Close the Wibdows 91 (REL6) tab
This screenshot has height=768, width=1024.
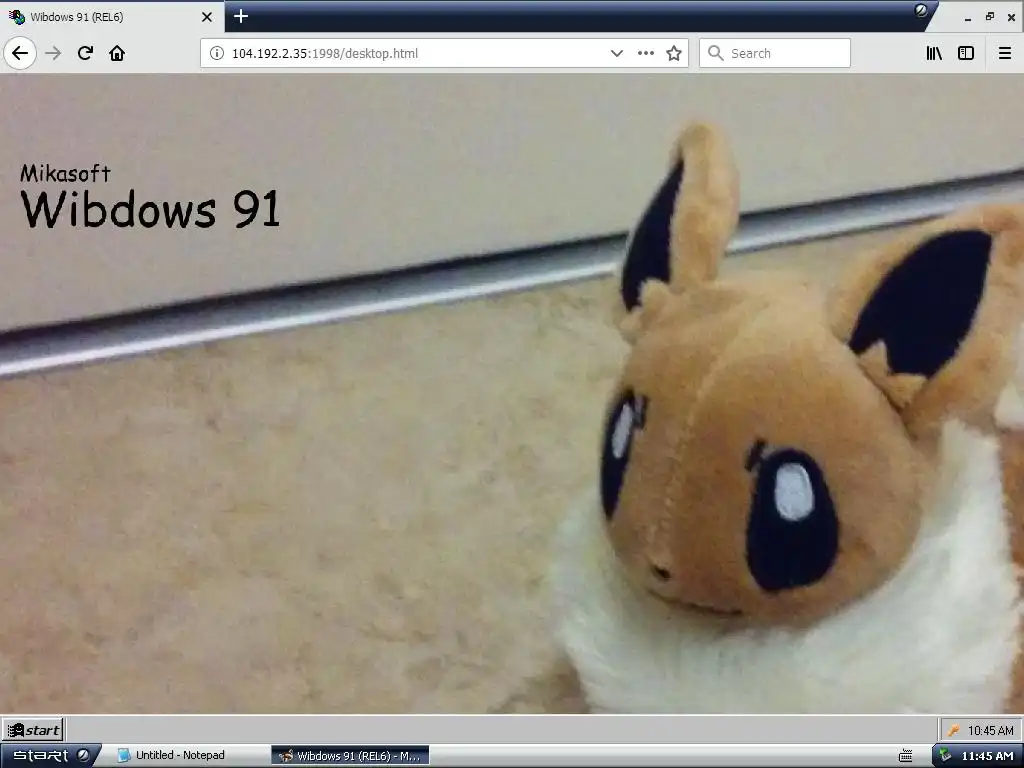pos(207,17)
